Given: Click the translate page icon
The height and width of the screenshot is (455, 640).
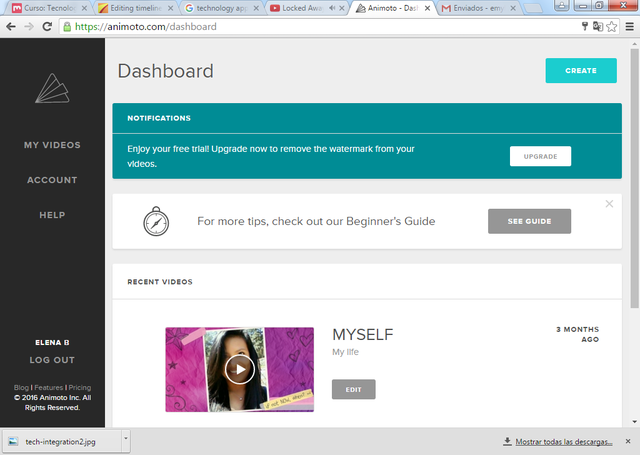Looking at the screenshot, I should coord(598,27).
